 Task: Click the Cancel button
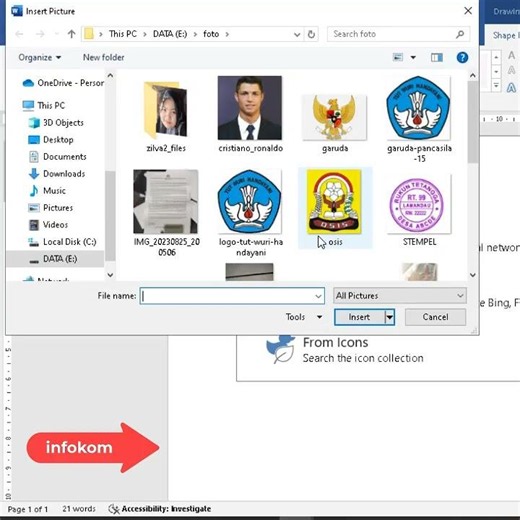[435, 317]
